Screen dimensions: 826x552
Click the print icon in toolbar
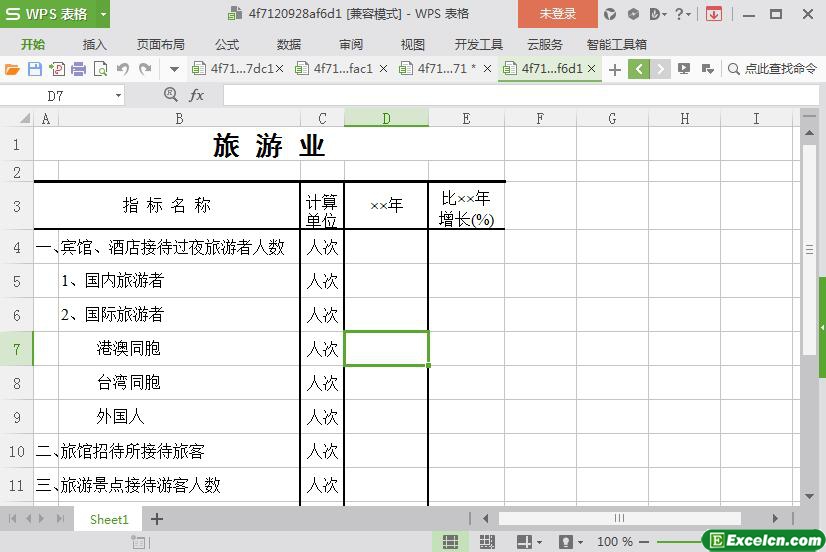[78, 69]
